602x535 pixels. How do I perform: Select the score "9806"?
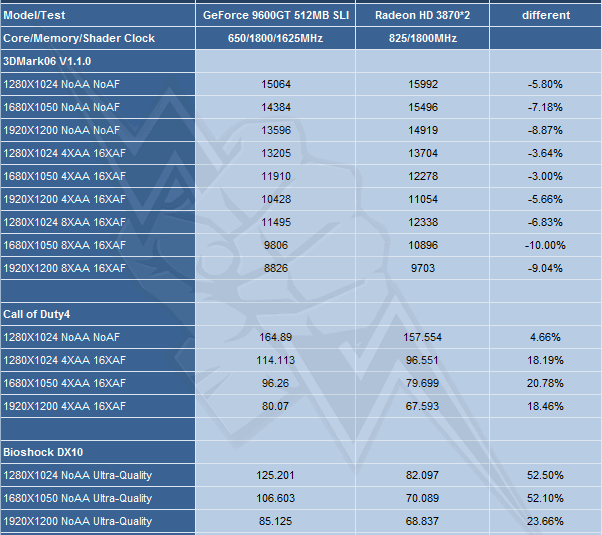[x=276, y=245]
